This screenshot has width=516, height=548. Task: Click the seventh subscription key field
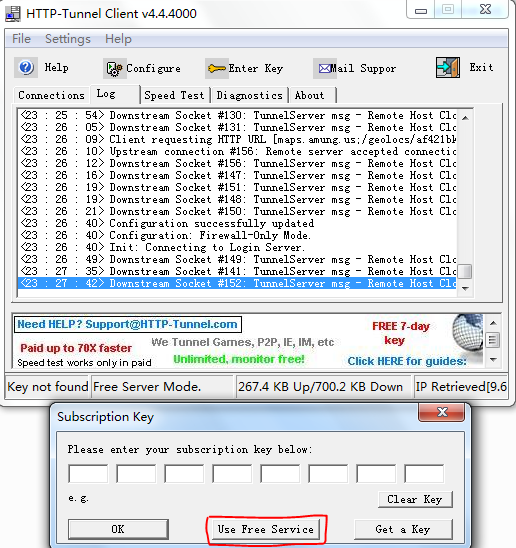(376, 474)
